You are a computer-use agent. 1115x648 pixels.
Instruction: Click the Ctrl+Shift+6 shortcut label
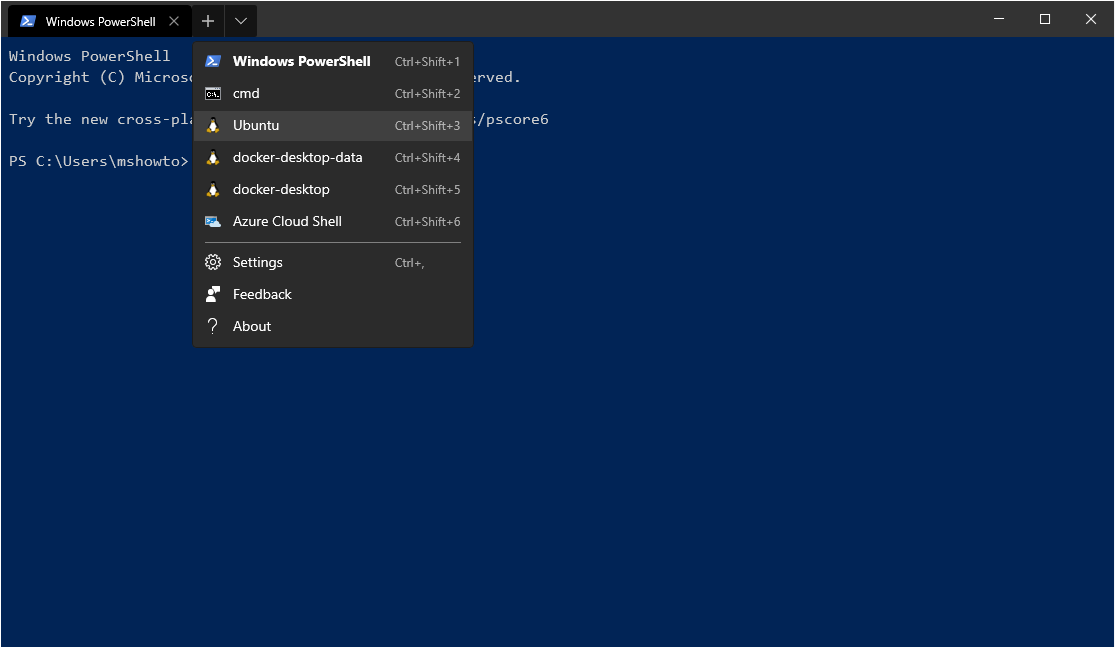coord(427,222)
